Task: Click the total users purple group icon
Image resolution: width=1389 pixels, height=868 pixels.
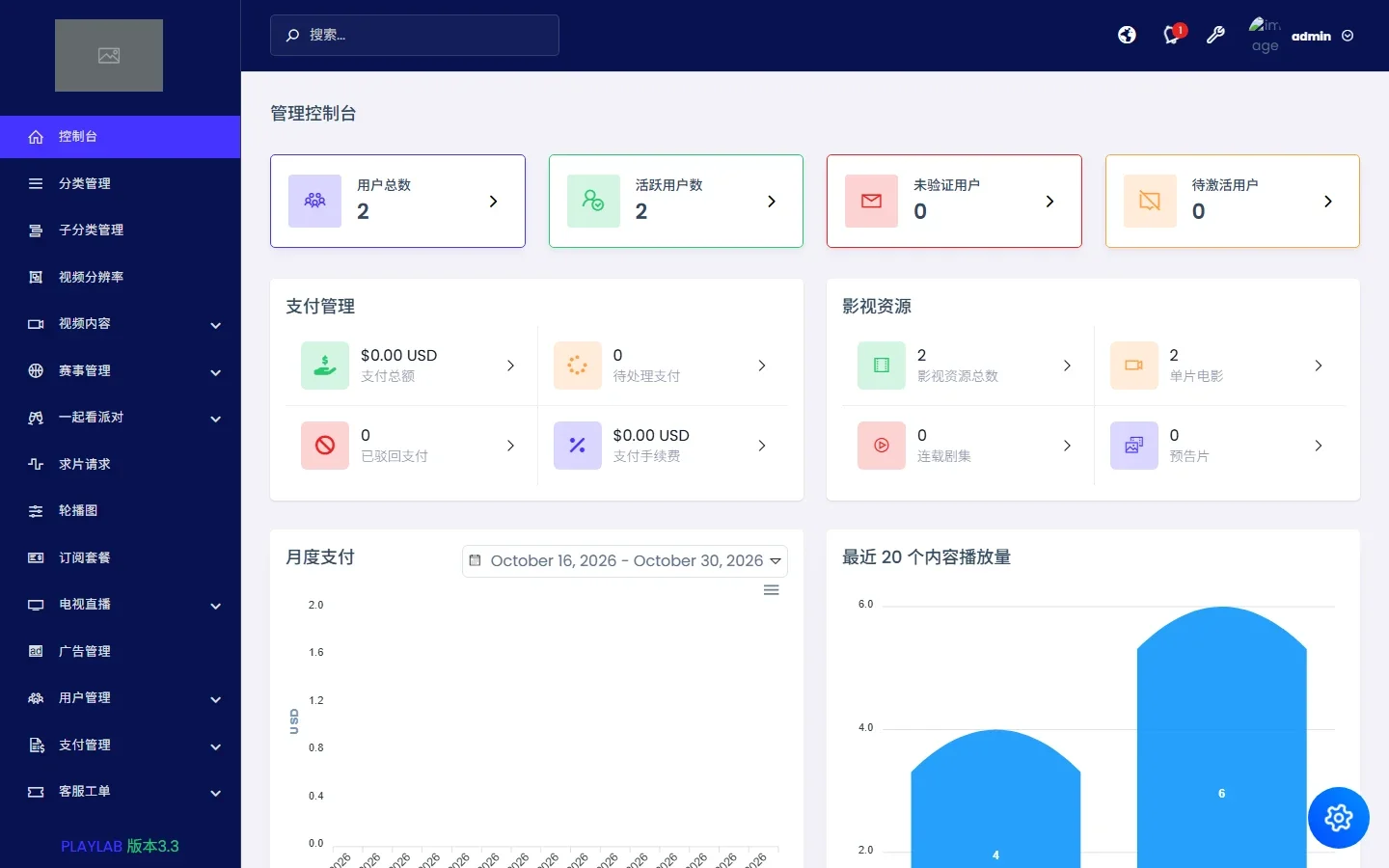Action: [315, 201]
